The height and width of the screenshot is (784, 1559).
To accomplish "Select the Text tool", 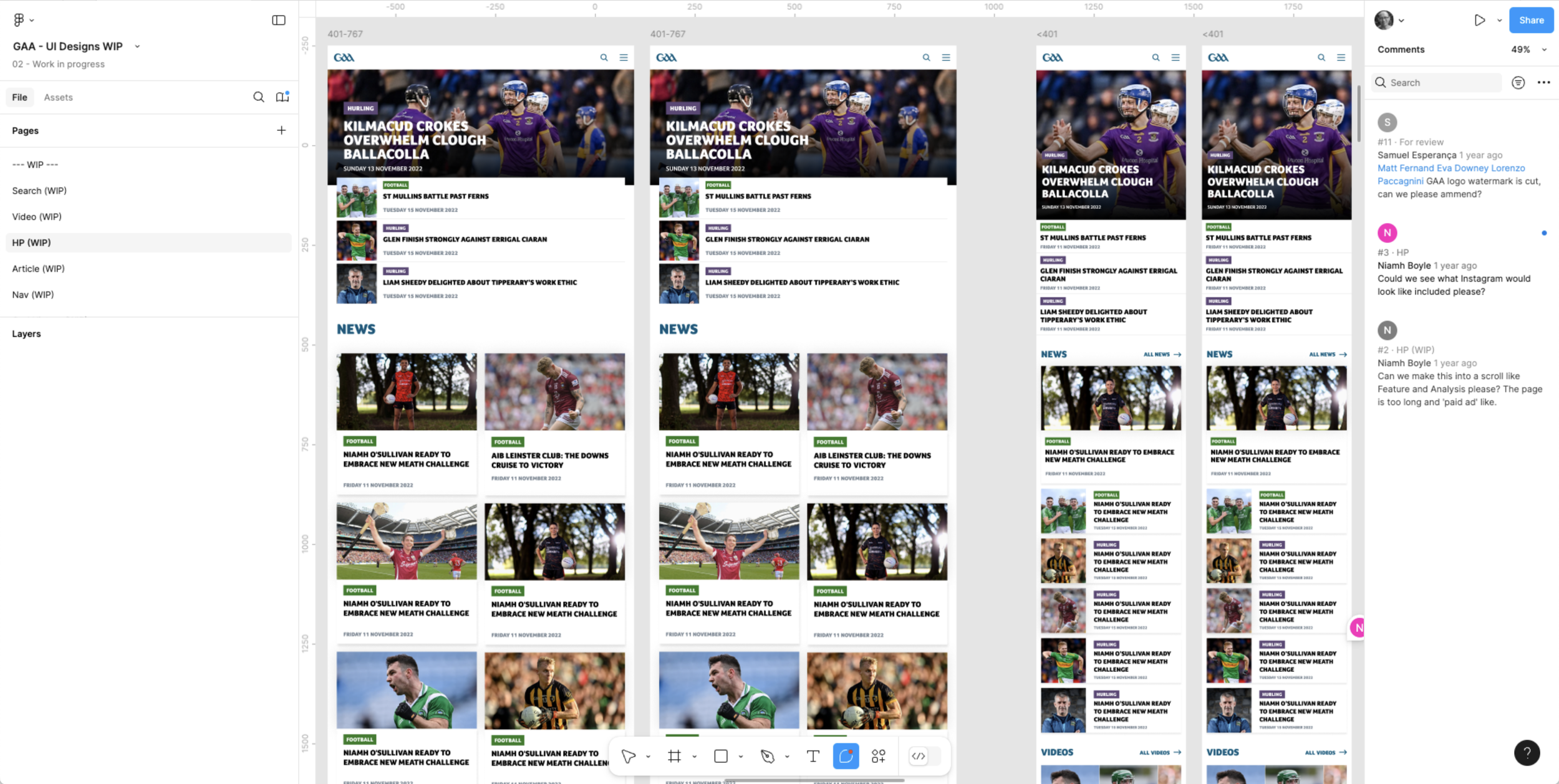I will point(813,756).
